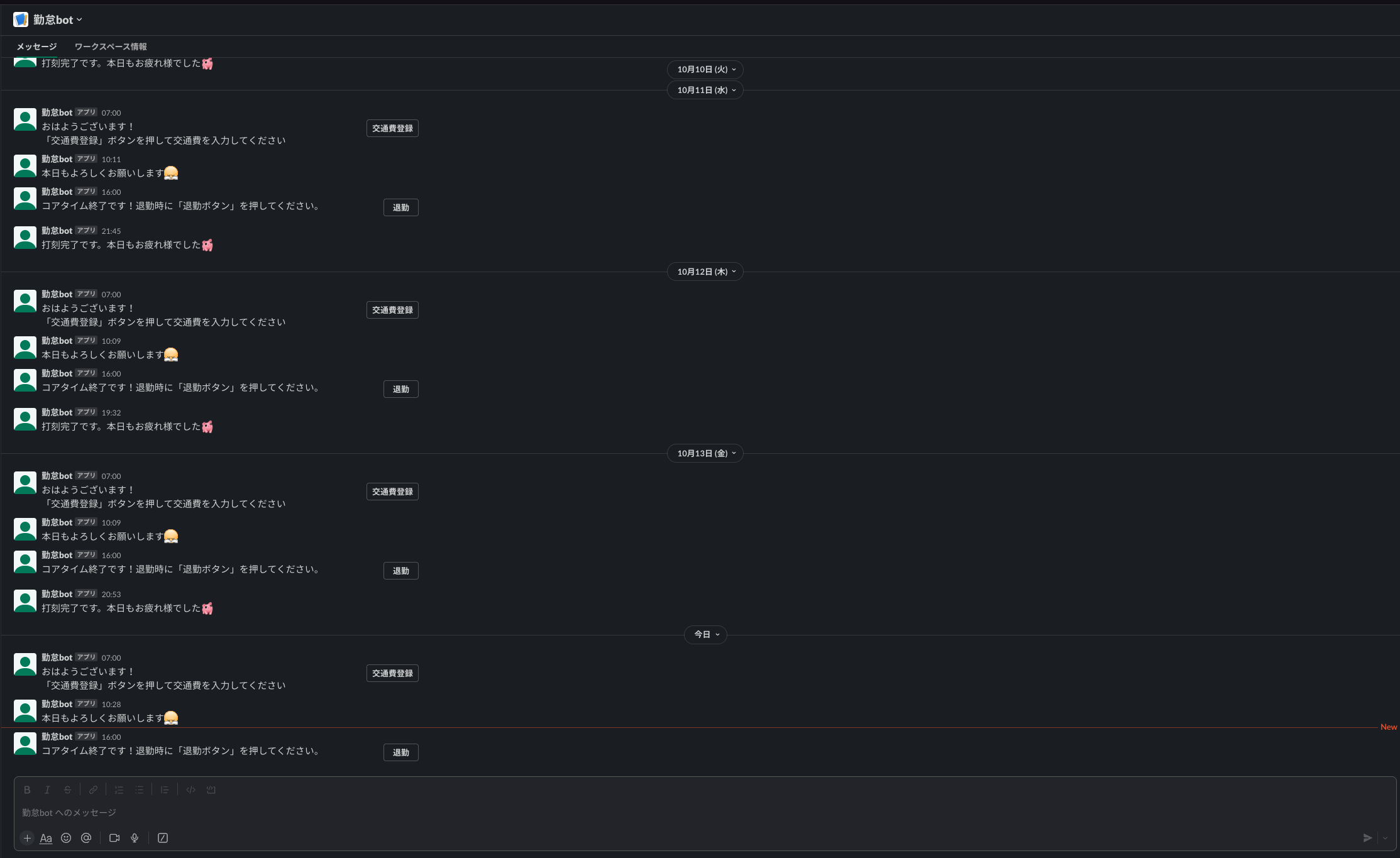Open the attachments plus menu
This screenshot has width=1400, height=858.
click(x=27, y=838)
